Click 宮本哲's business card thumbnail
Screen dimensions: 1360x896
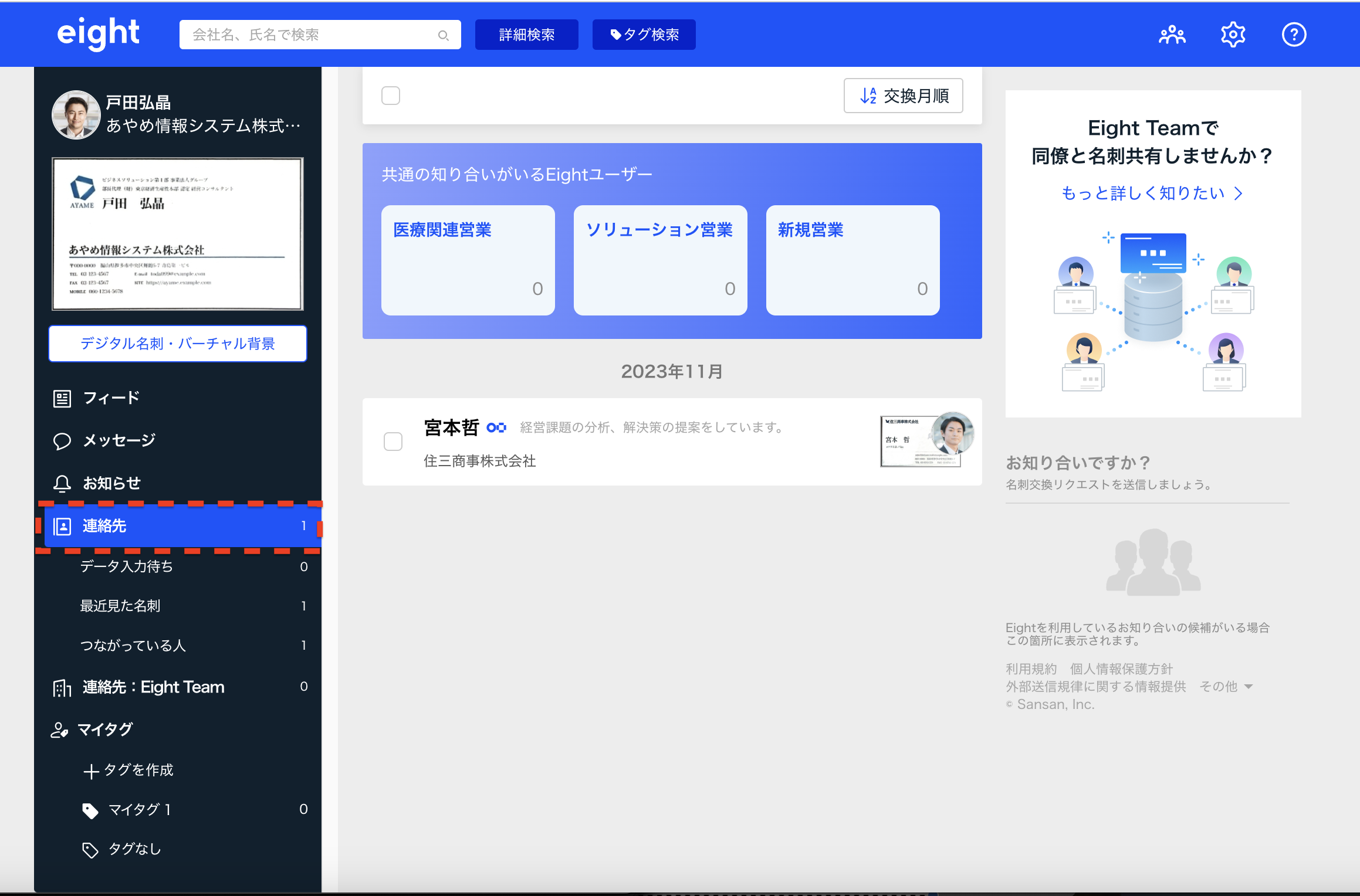pyautogui.click(x=921, y=442)
